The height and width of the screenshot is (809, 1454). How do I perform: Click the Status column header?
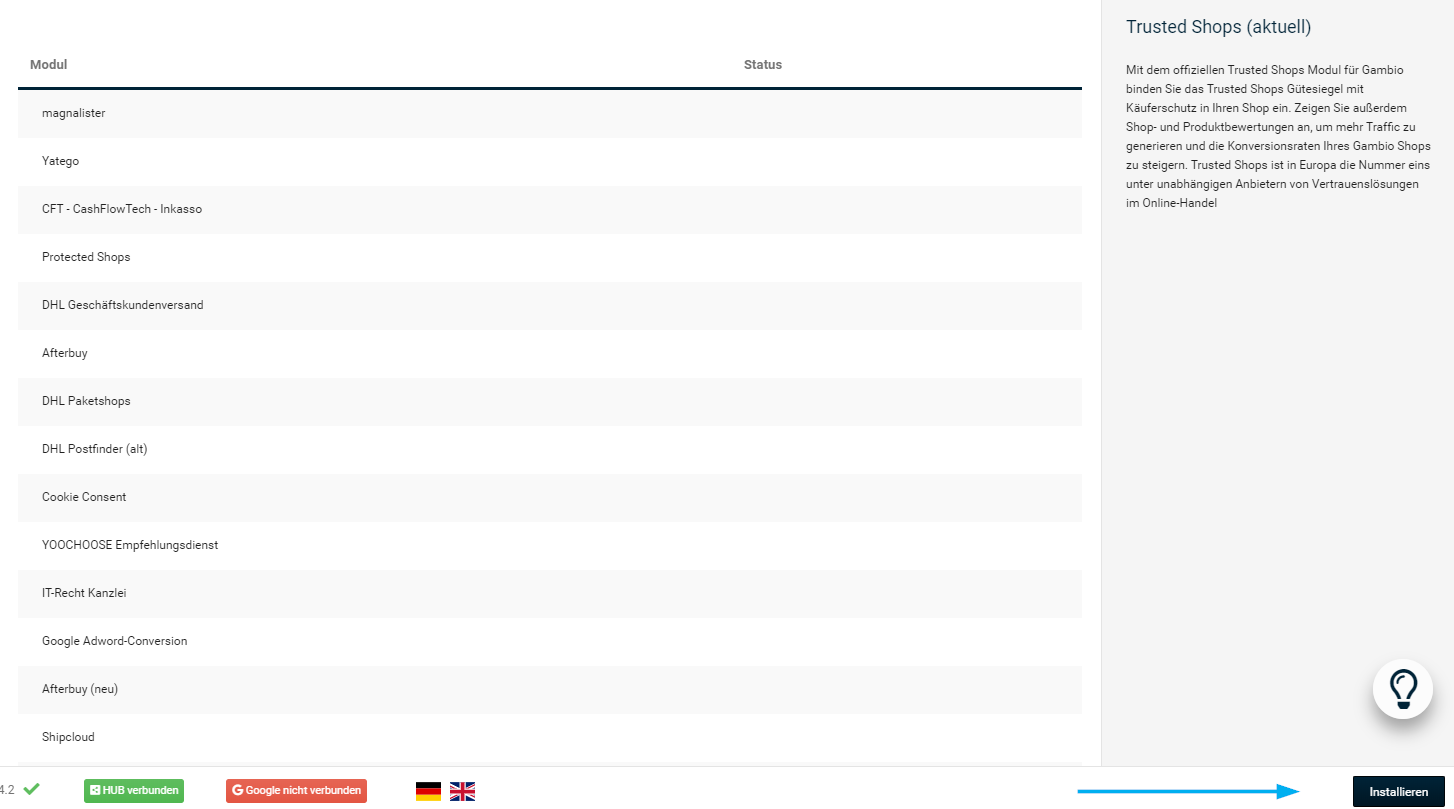point(763,65)
